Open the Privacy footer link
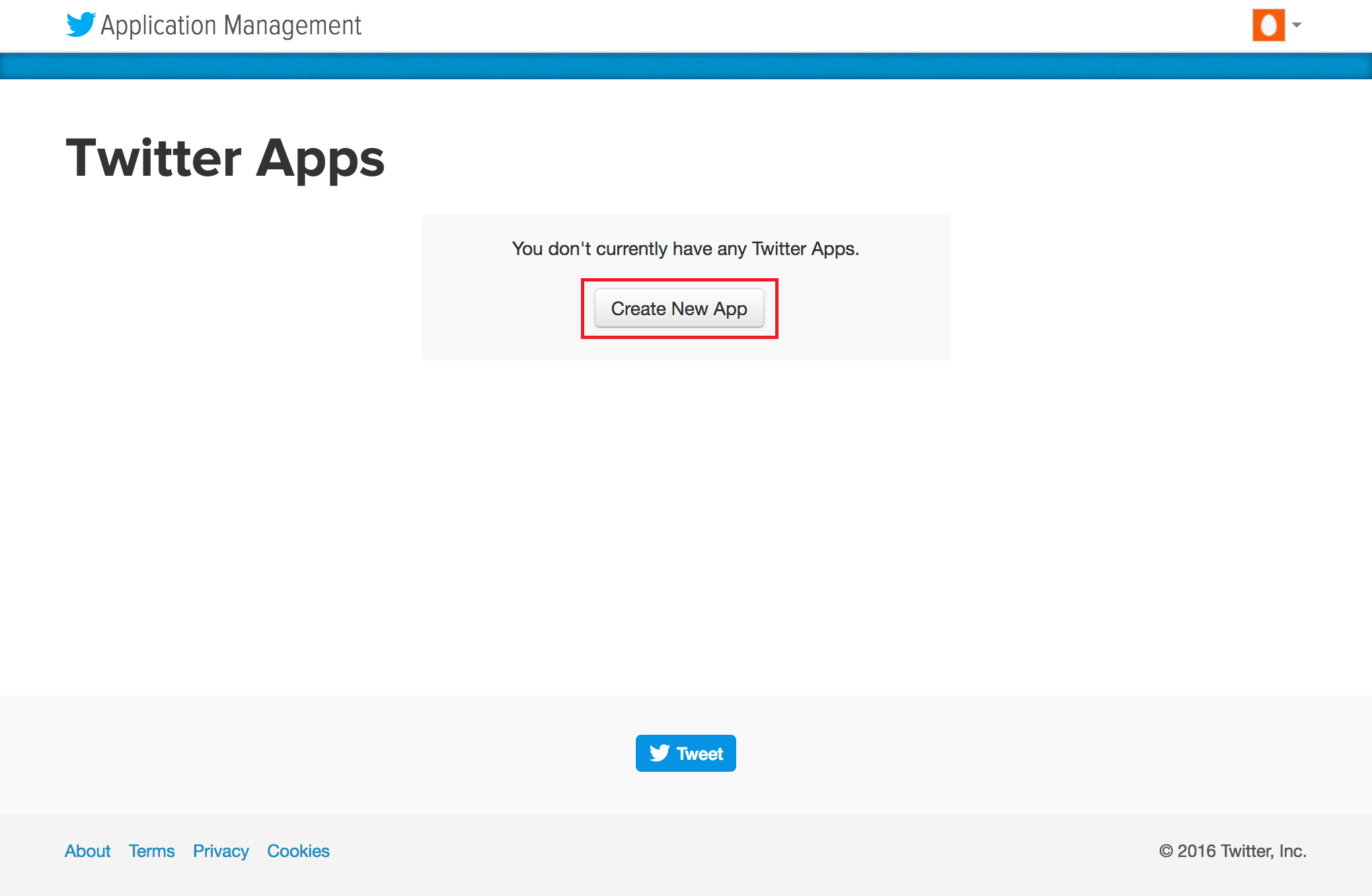Screen dimensions: 1372x896 coord(221,851)
